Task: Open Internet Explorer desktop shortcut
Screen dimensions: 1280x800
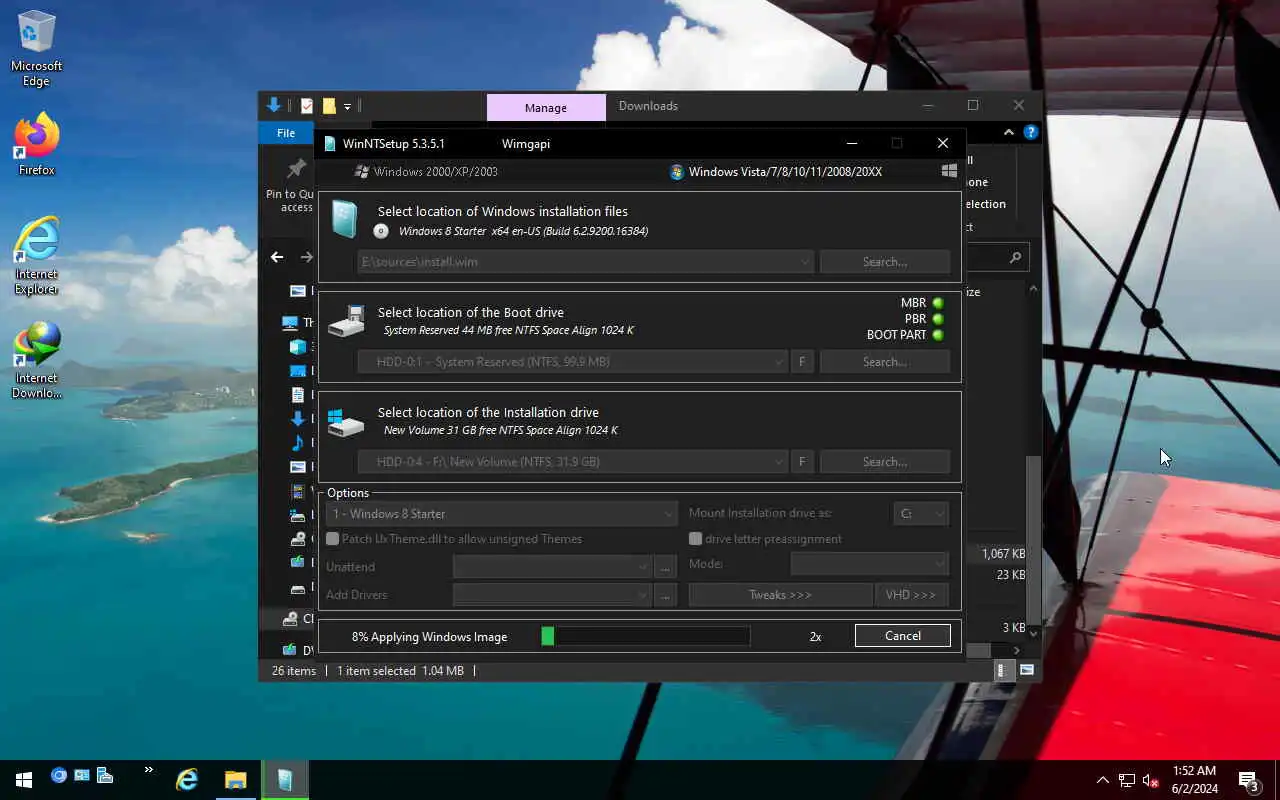Action: (x=36, y=257)
